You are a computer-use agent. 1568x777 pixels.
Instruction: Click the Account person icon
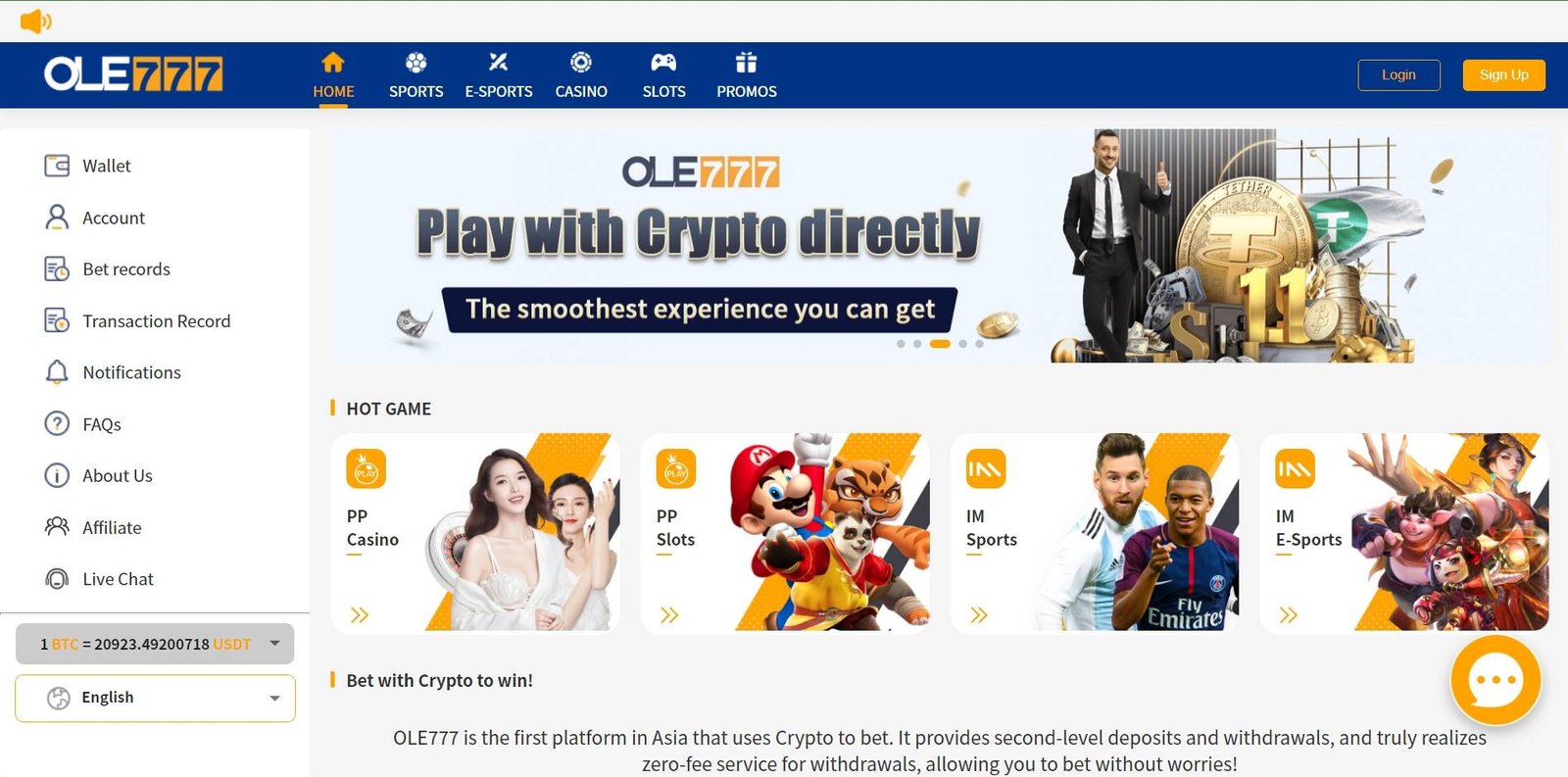point(57,218)
